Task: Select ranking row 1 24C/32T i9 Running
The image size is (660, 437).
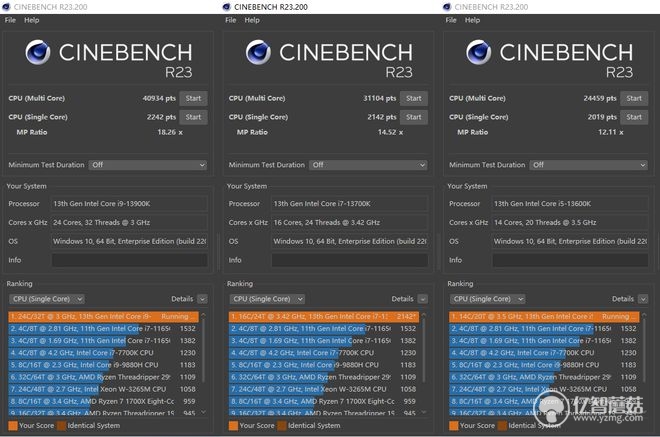Action: [104, 317]
